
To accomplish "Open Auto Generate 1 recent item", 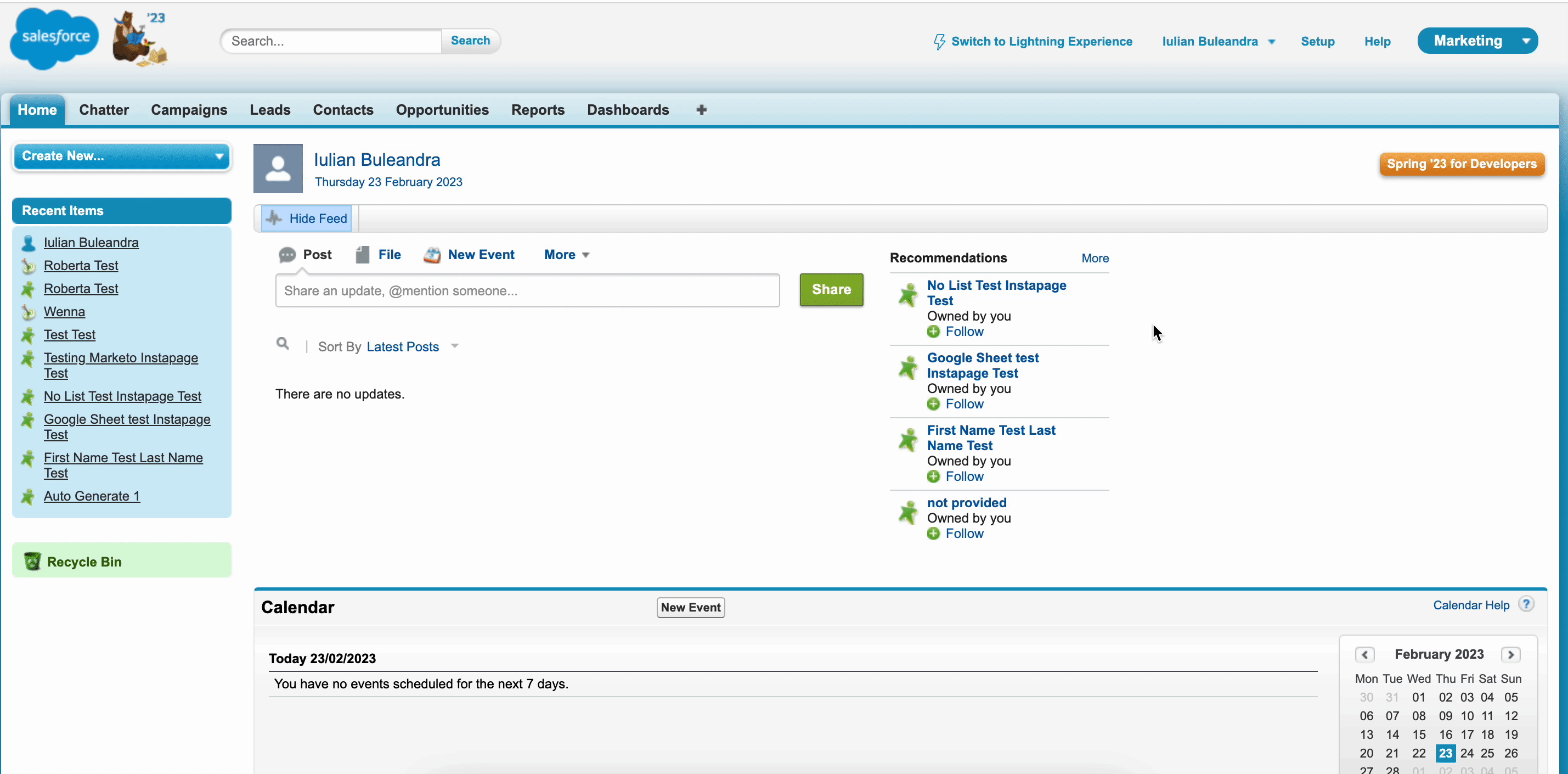I will pos(92,496).
